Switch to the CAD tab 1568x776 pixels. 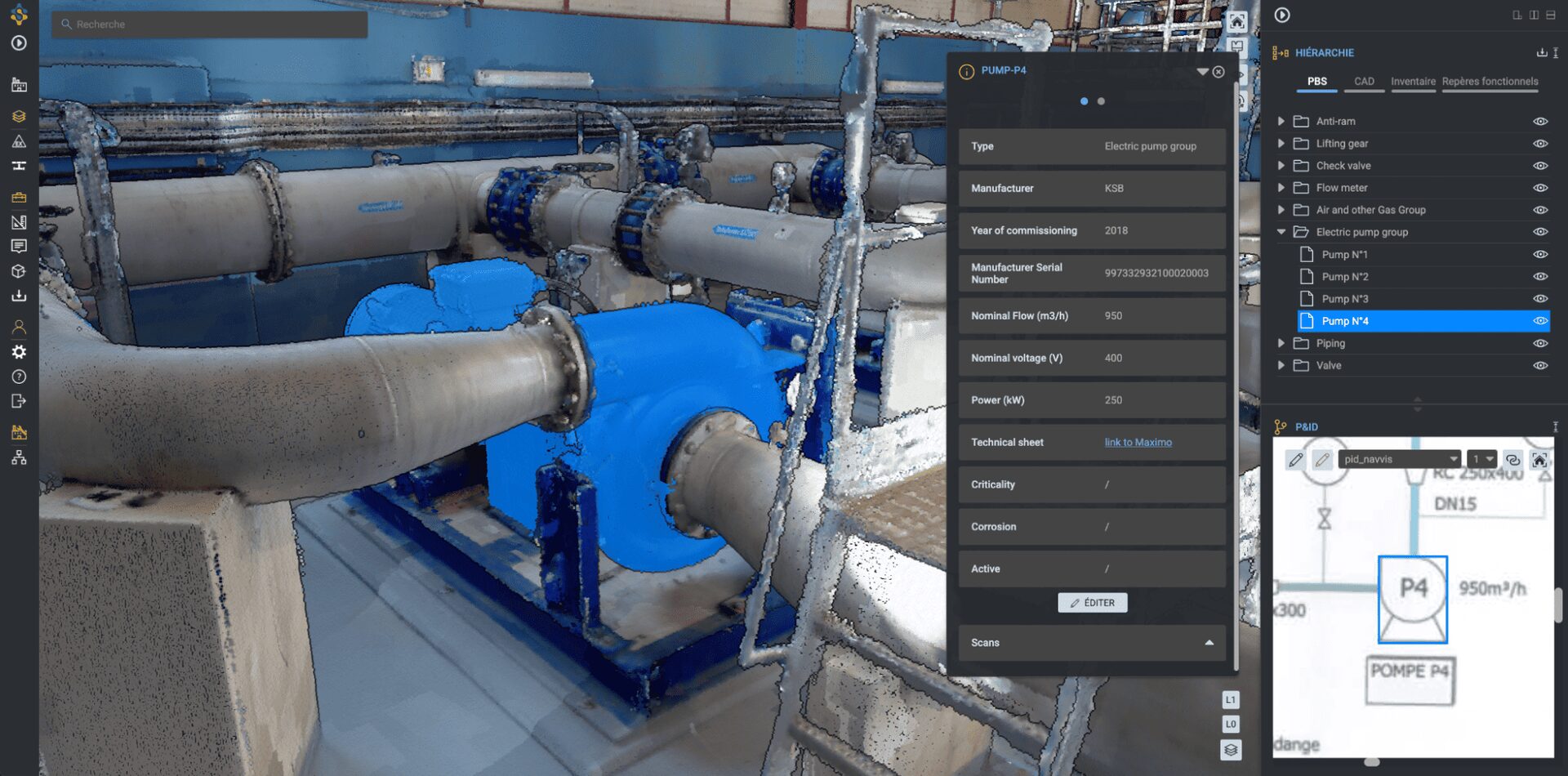click(x=1363, y=82)
